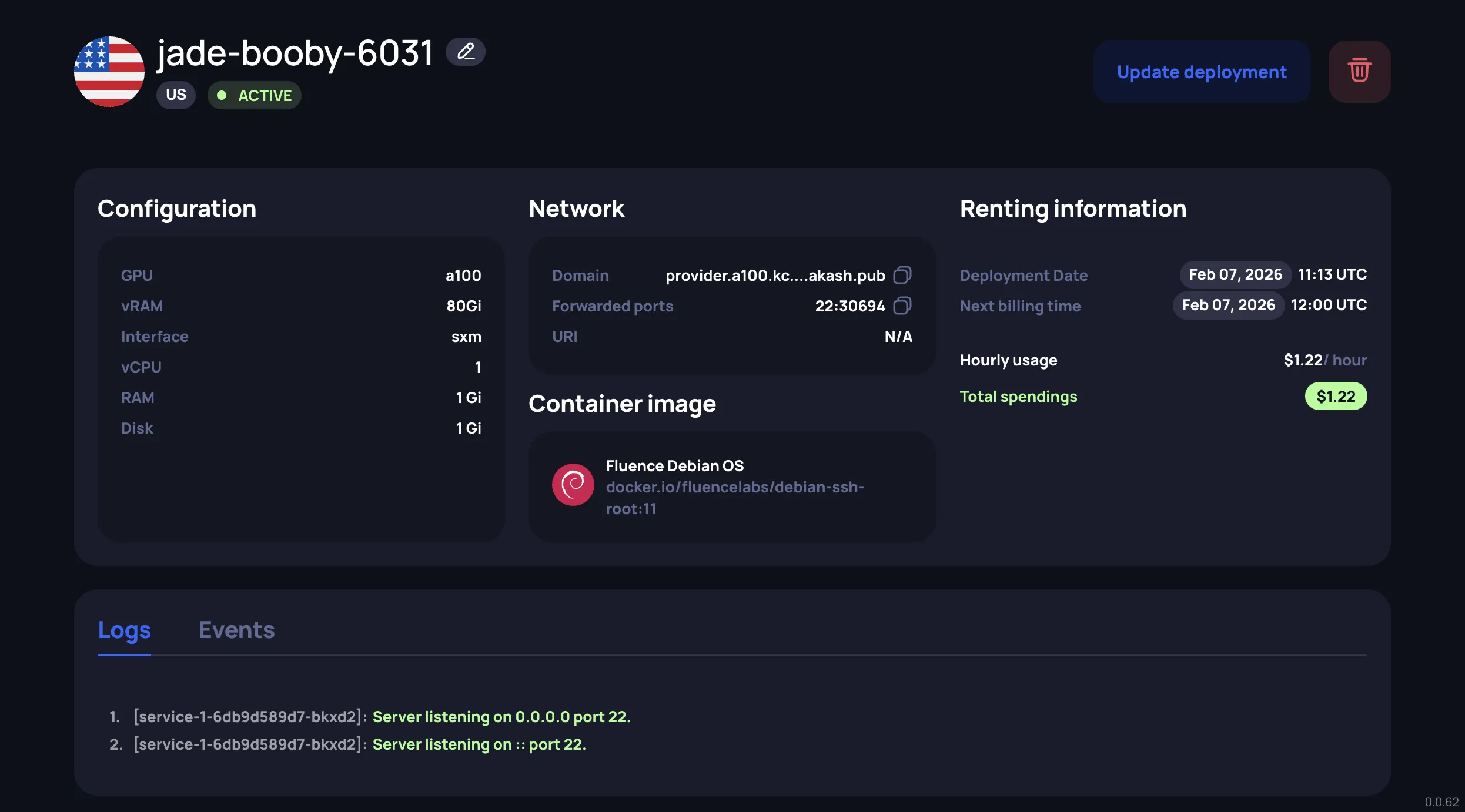Click the Debian OS container image logo

[x=572, y=485]
